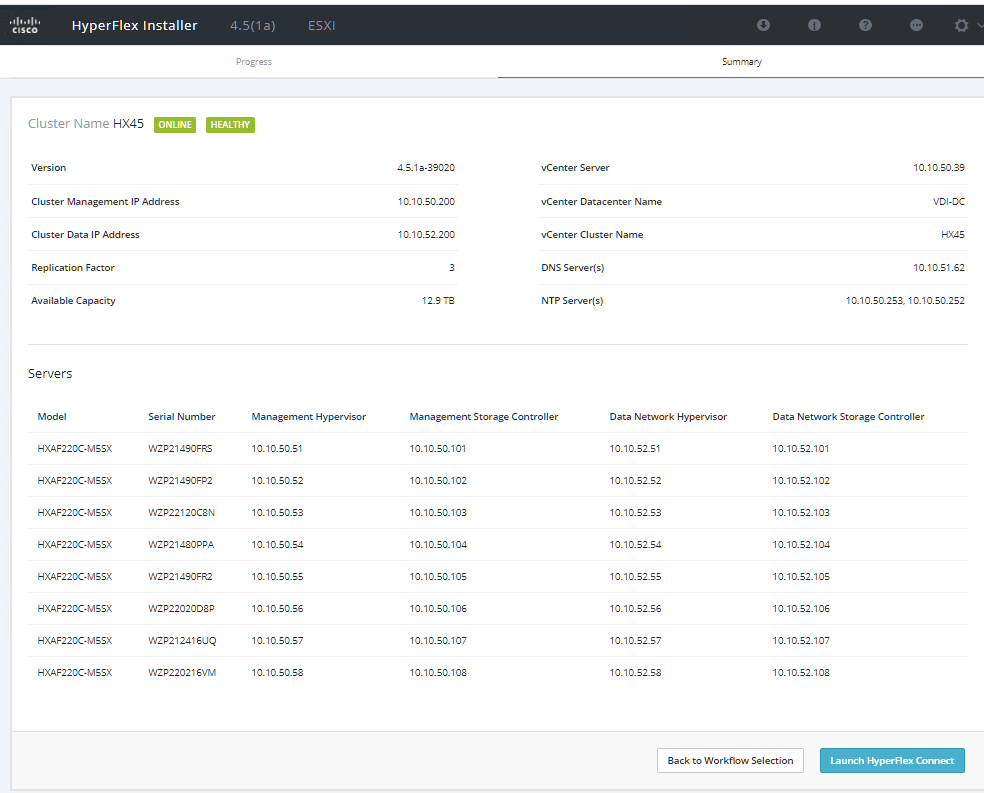The height and width of the screenshot is (793, 984).
Task: Select vCenter Server IP 10.10.50.39
Action: pyautogui.click(x=939, y=168)
